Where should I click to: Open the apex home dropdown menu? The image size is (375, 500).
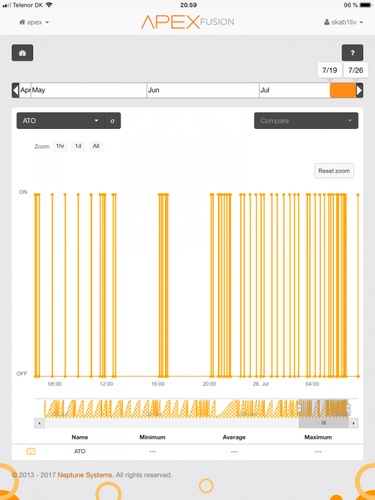(x=34, y=22)
